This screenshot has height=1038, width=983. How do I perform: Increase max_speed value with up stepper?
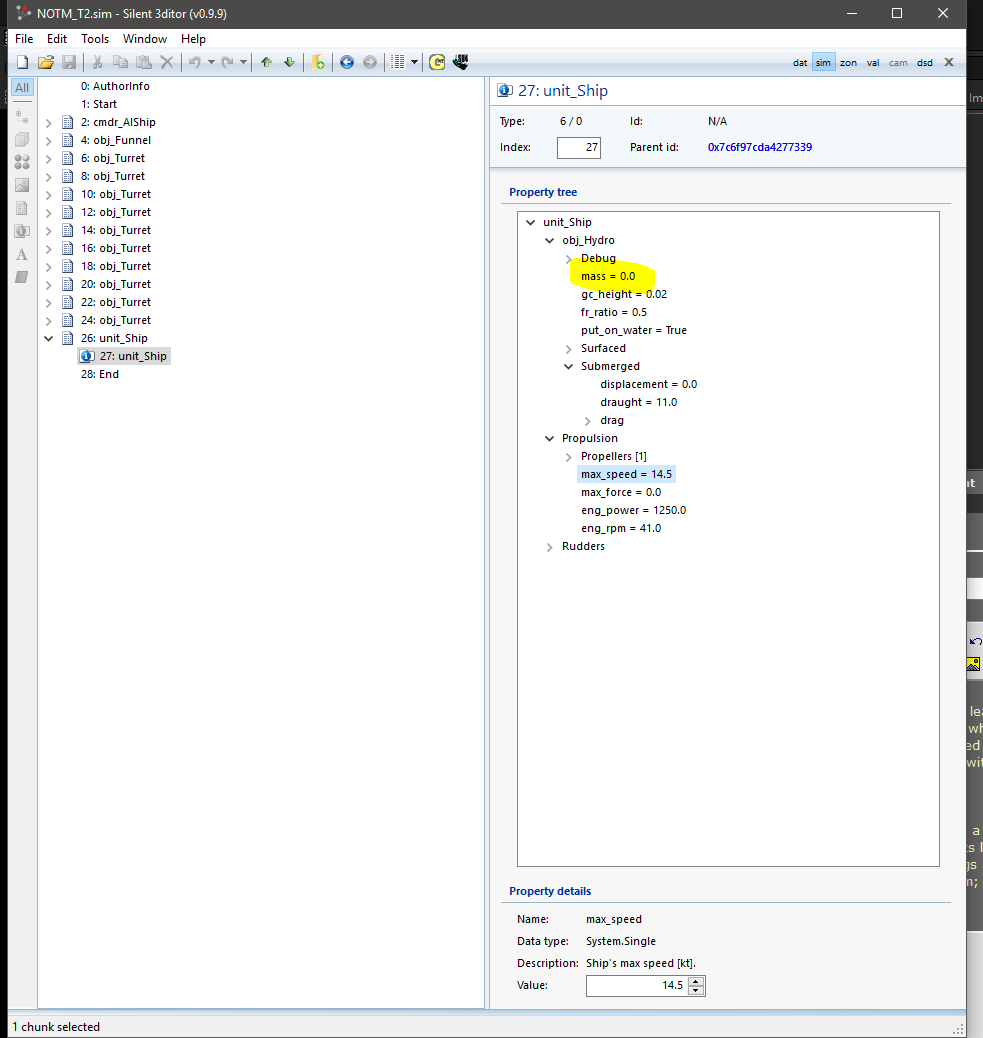696,981
